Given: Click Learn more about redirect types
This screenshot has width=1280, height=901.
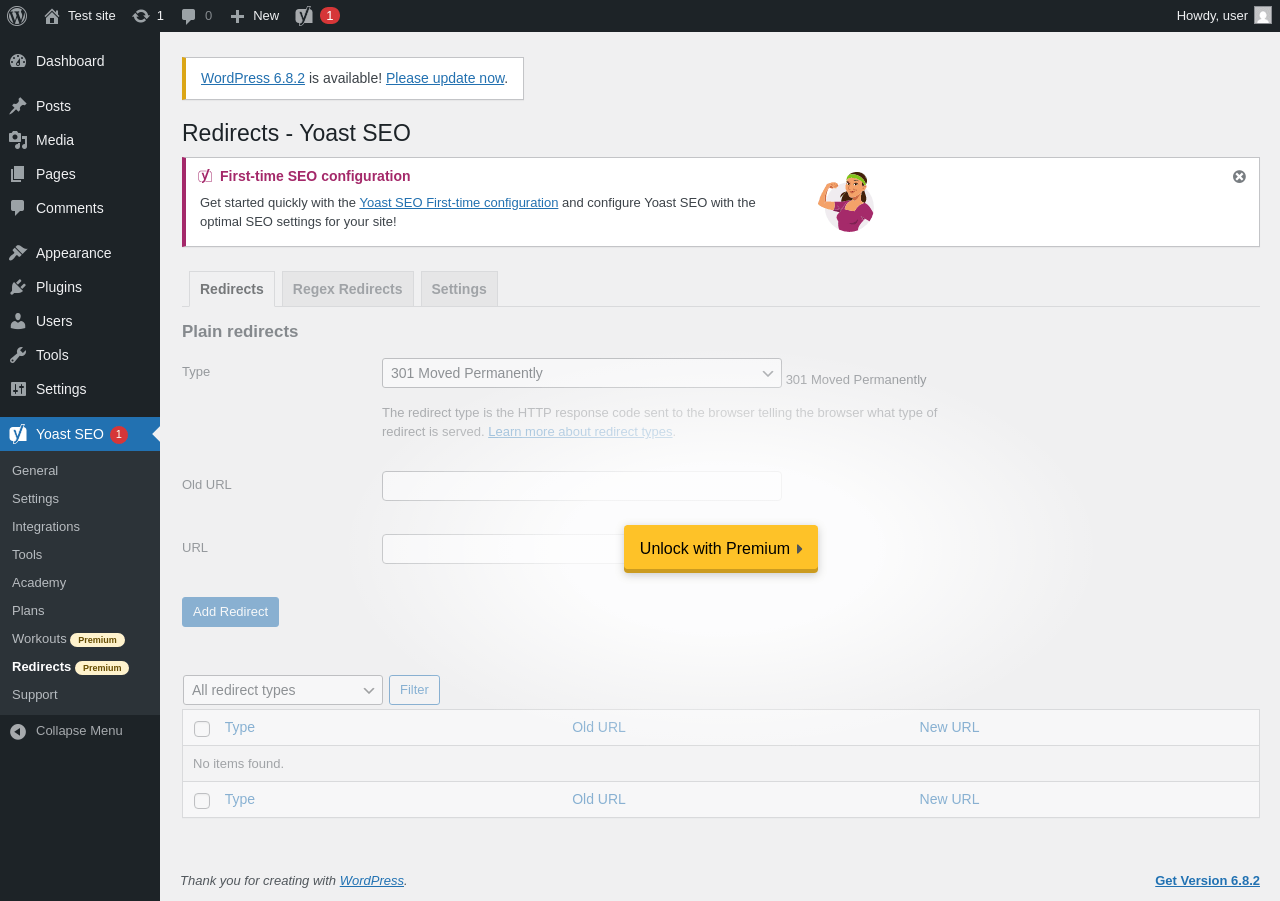Looking at the screenshot, I should (x=580, y=431).
